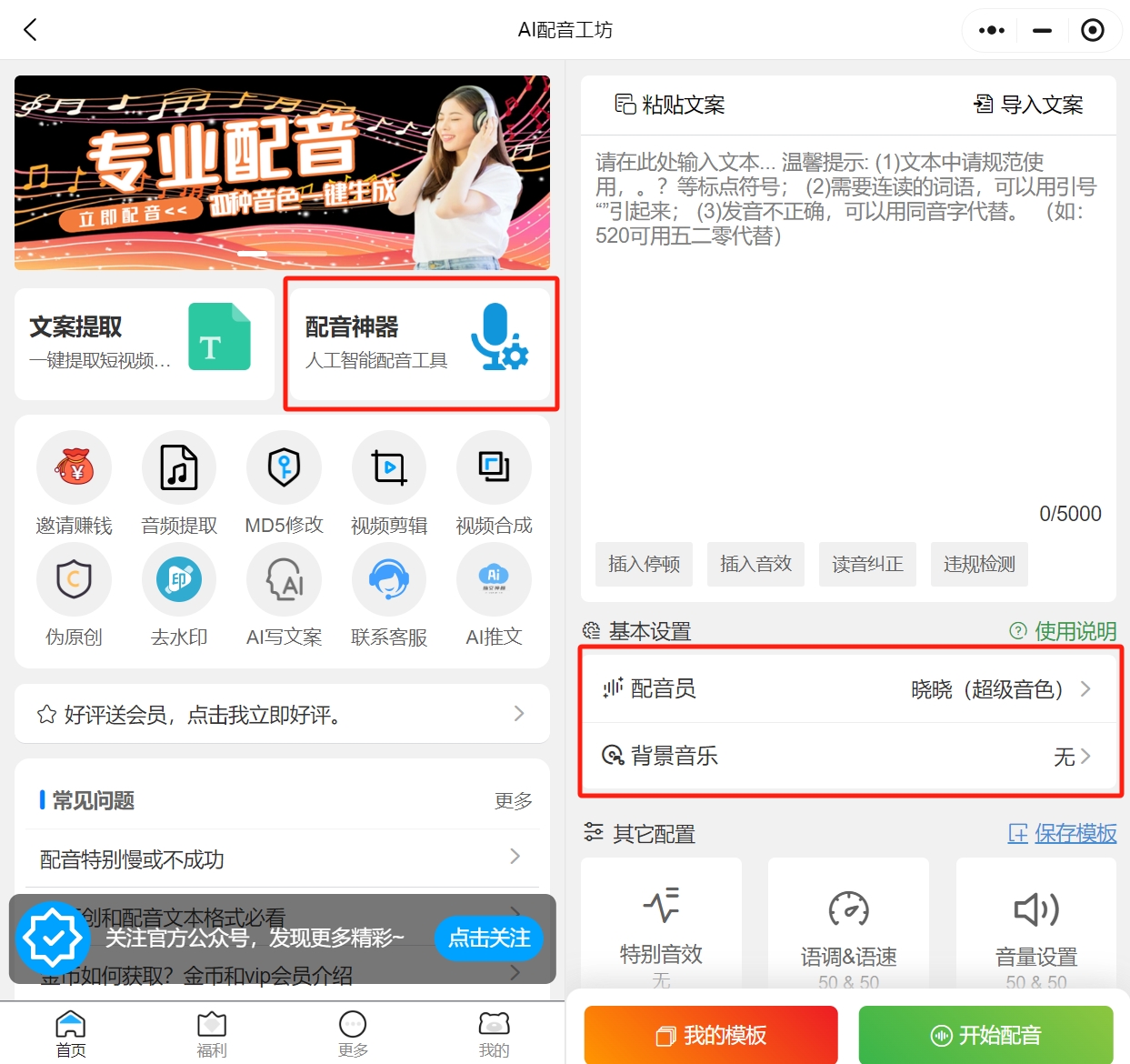Click the 保存模板 plus icon
The height and width of the screenshot is (1064, 1130).
point(1018,833)
